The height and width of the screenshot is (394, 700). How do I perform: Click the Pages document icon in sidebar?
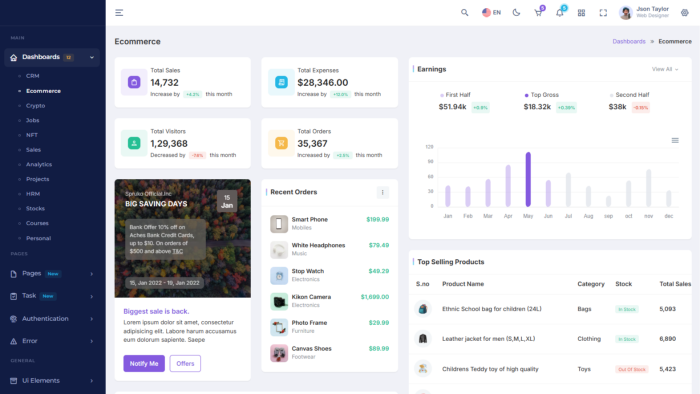click(13, 274)
